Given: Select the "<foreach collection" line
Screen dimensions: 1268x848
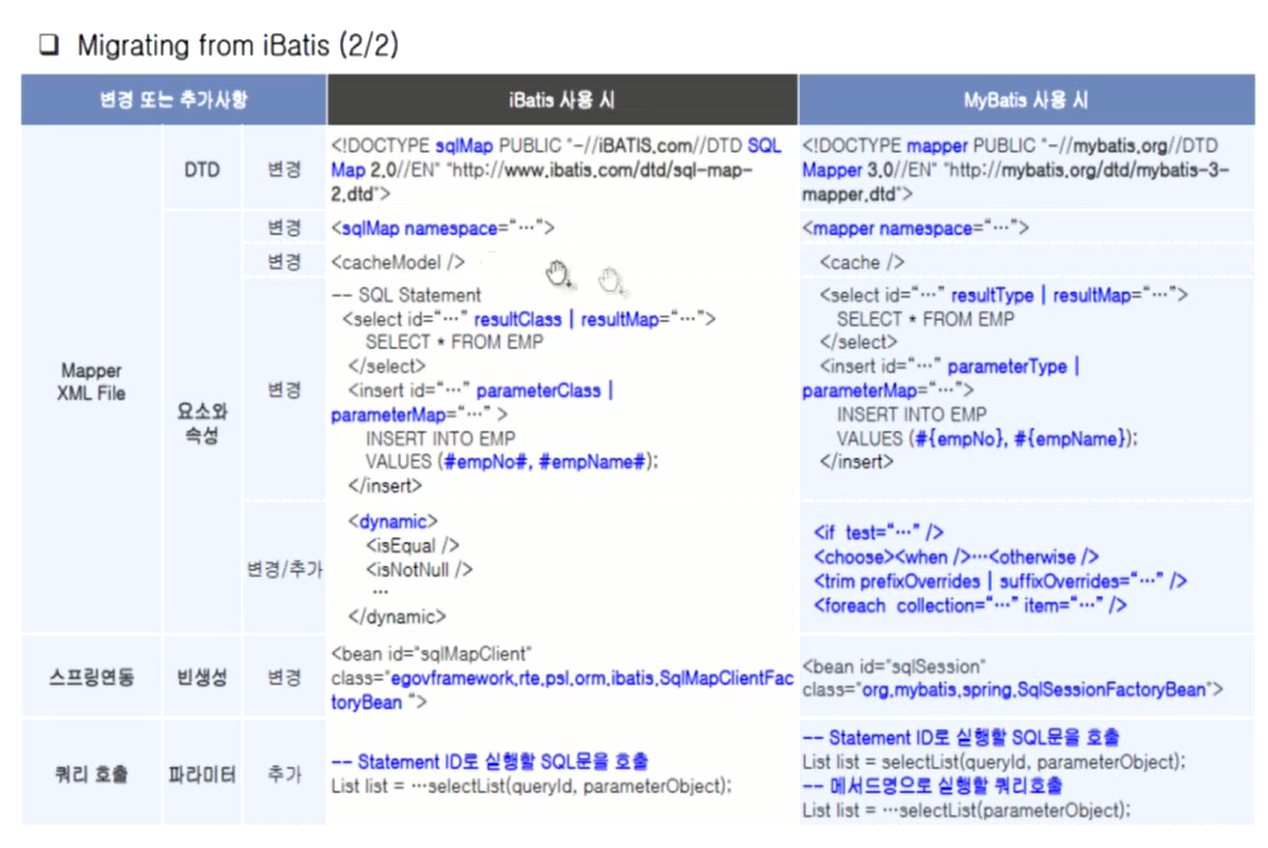Looking at the screenshot, I should (970, 605).
